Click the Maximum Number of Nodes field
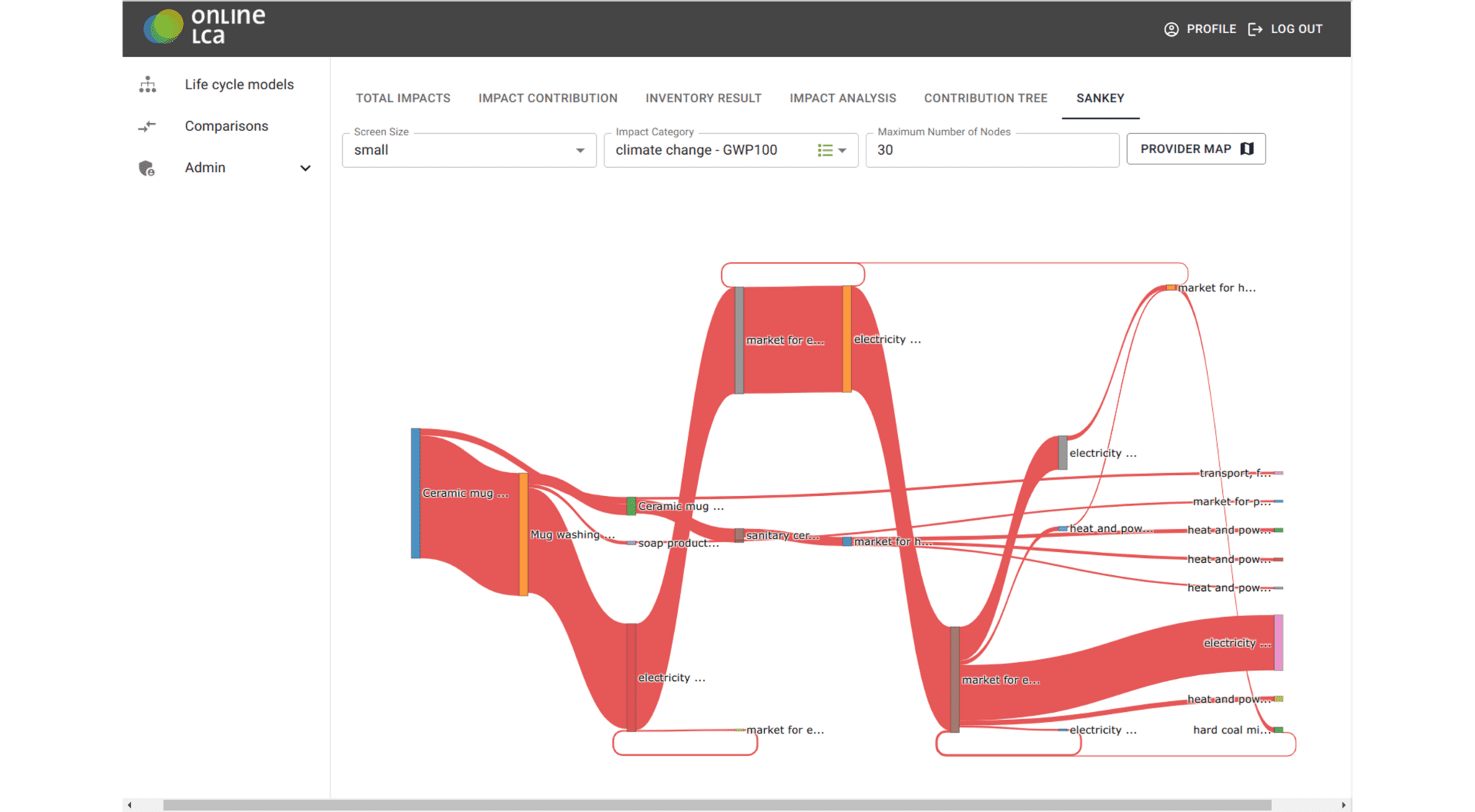Screen dimensions: 1475x812 [x=992, y=150]
